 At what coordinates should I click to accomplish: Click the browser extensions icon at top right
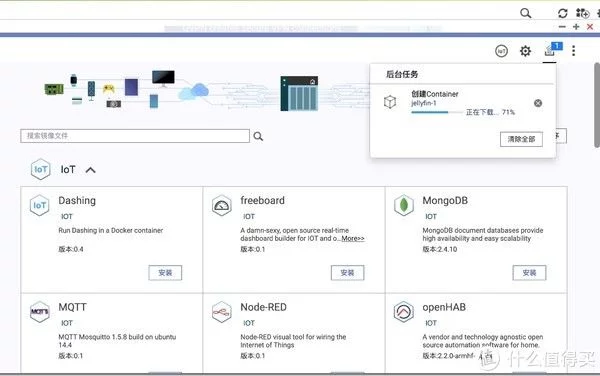582,13
